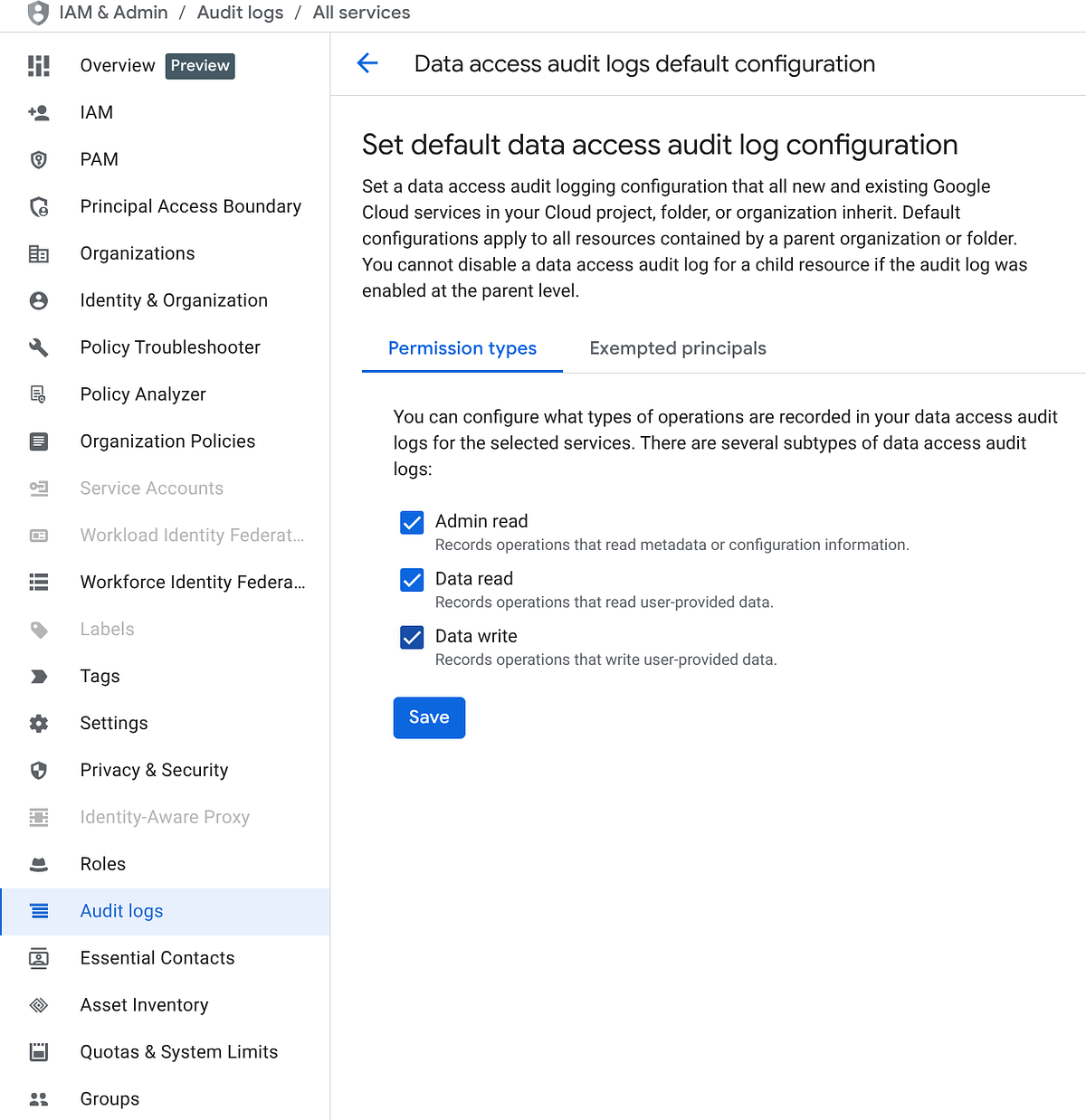Select the Audit logs sidebar entry
This screenshot has width=1086, height=1120.
click(121, 911)
